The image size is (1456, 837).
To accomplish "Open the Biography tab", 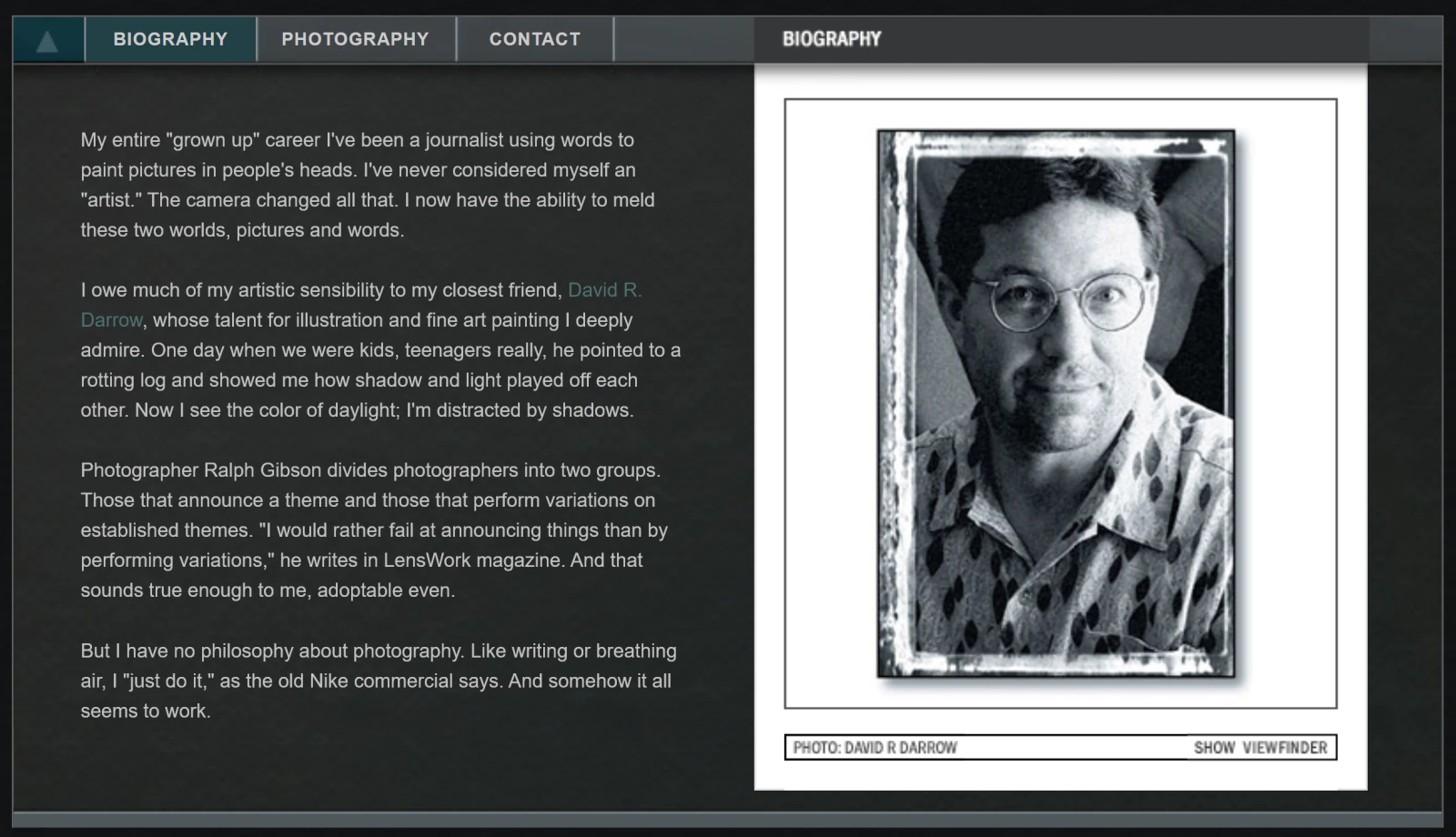I will tap(170, 39).
